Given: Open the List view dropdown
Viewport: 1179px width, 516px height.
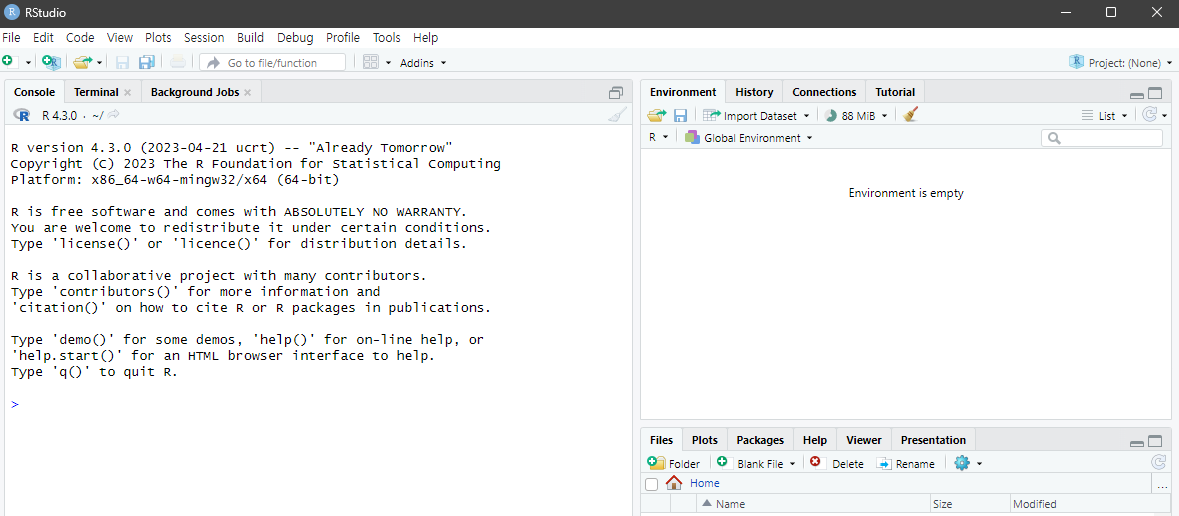Looking at the screenshot, I should coord(1105,115).
